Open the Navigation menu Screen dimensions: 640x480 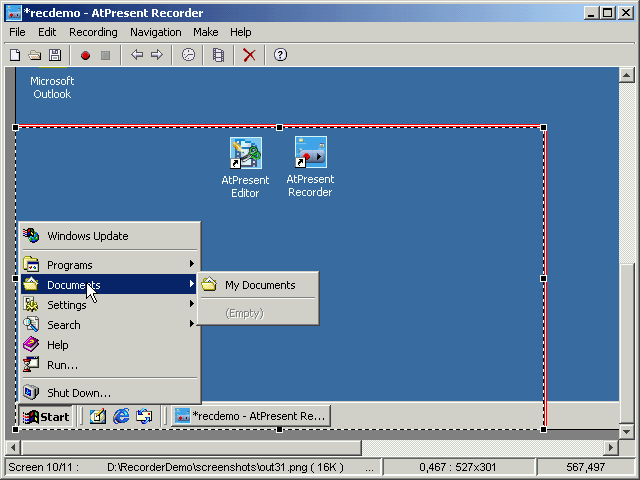pos(156,32)
